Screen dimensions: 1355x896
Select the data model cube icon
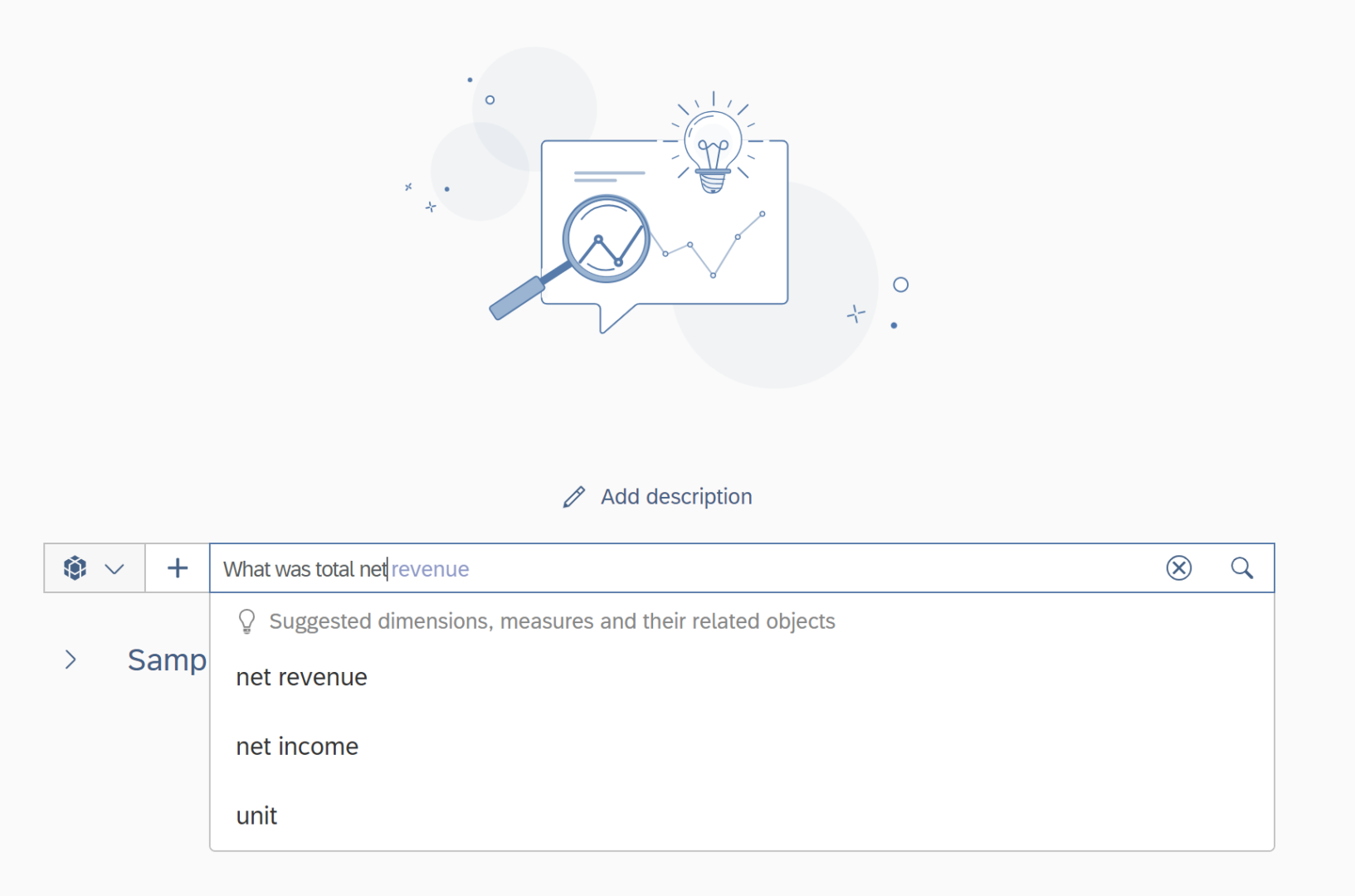click(75, 568)
